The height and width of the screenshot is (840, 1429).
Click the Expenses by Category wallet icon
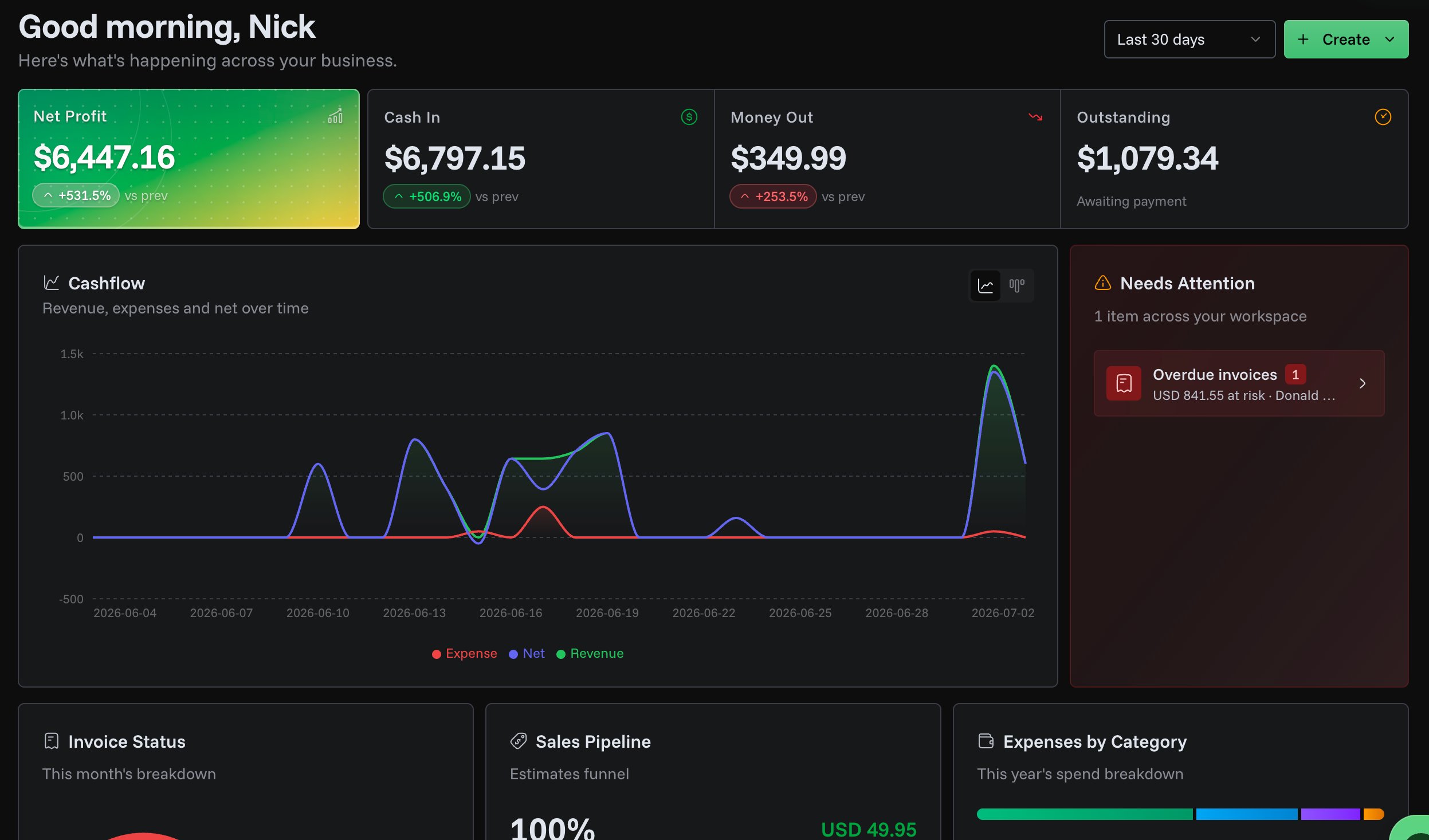(986, 741)
